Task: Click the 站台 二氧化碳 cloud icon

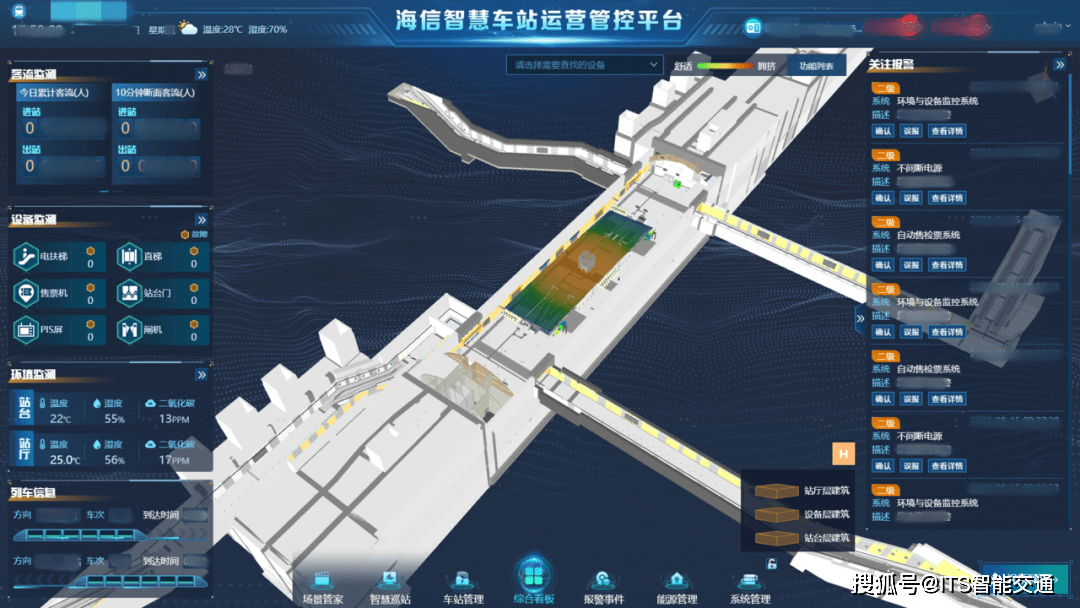Action: pyautogui.click(x=150, y=403)
